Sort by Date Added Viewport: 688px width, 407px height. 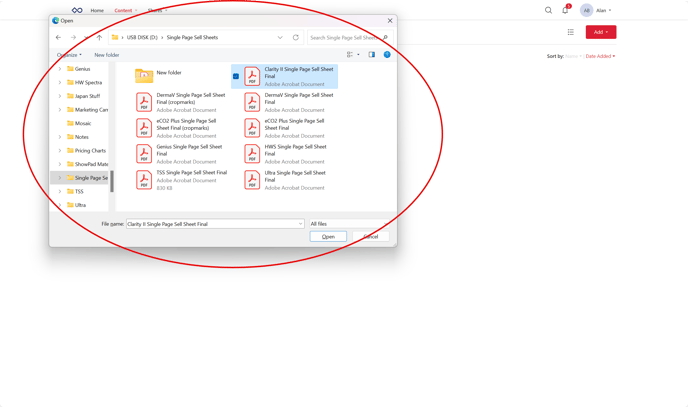(600, 56)
